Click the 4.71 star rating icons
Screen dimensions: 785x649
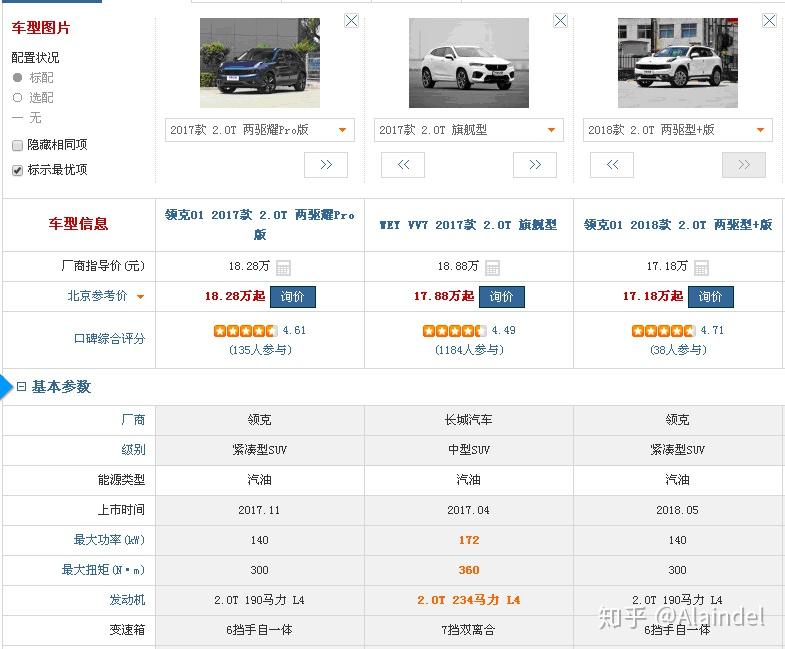point(663,331)
